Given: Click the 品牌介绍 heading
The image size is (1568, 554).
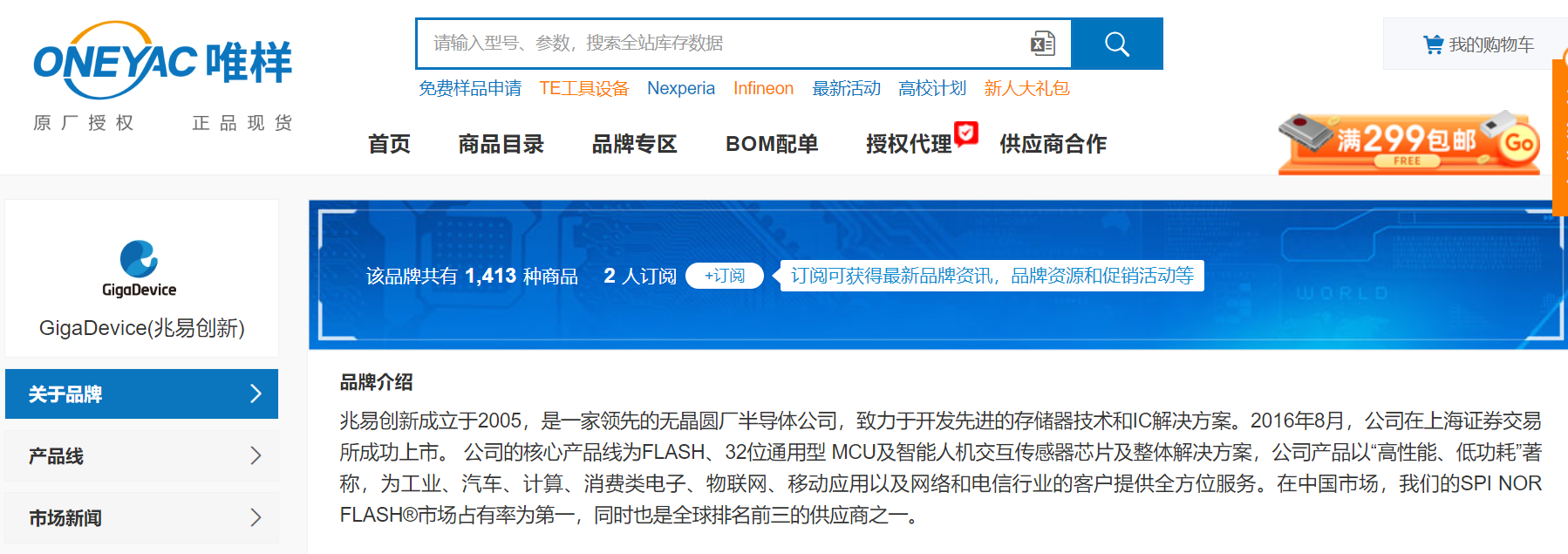Looking at the screenshot, I should [x=376, y=382].
